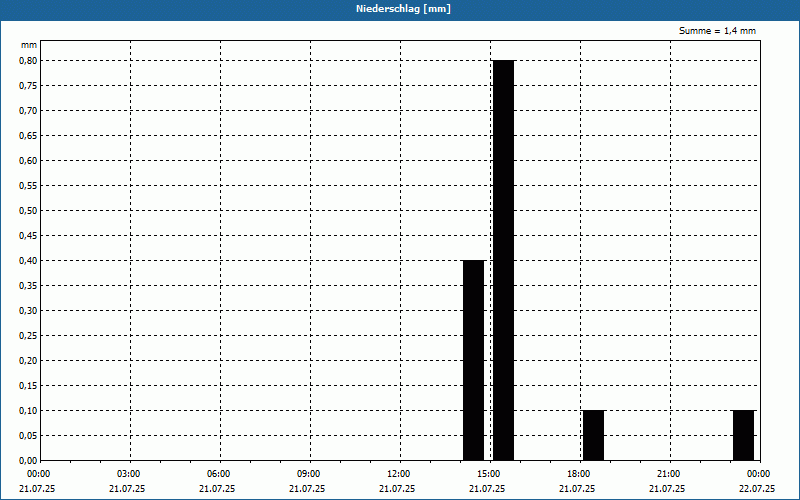Click the 0,55 y-axis value
This screenshot has height=500, width=800.
(28, 186)
